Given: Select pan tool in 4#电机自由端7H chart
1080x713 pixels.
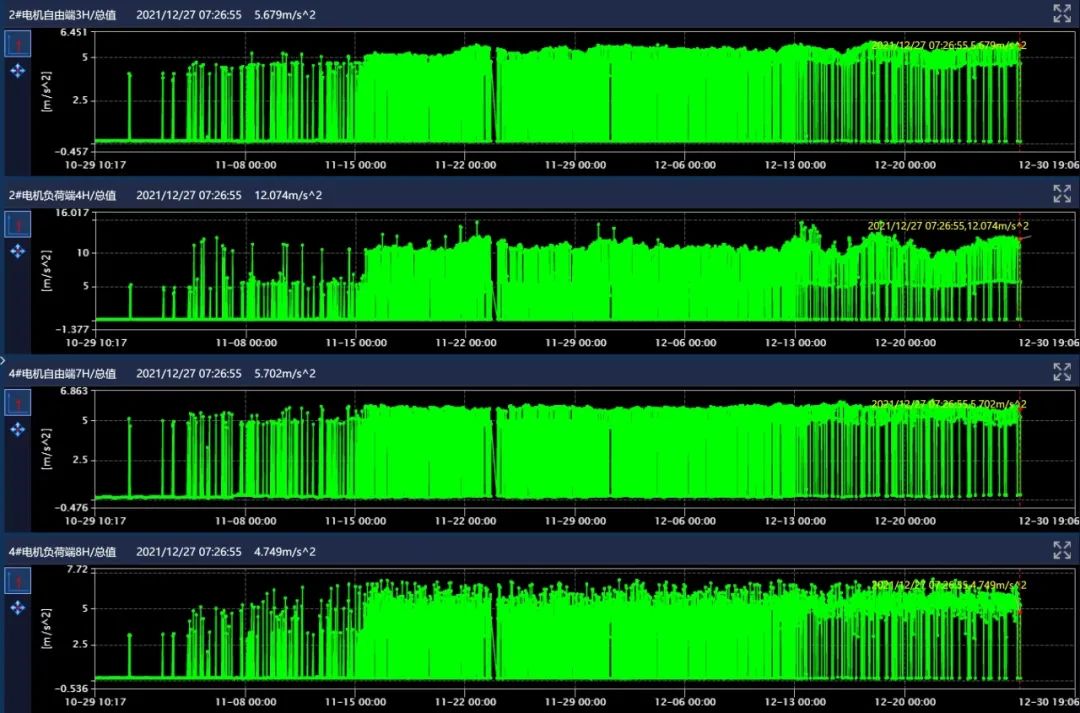Looking at the screenshot, I should [x=18, y=429].
